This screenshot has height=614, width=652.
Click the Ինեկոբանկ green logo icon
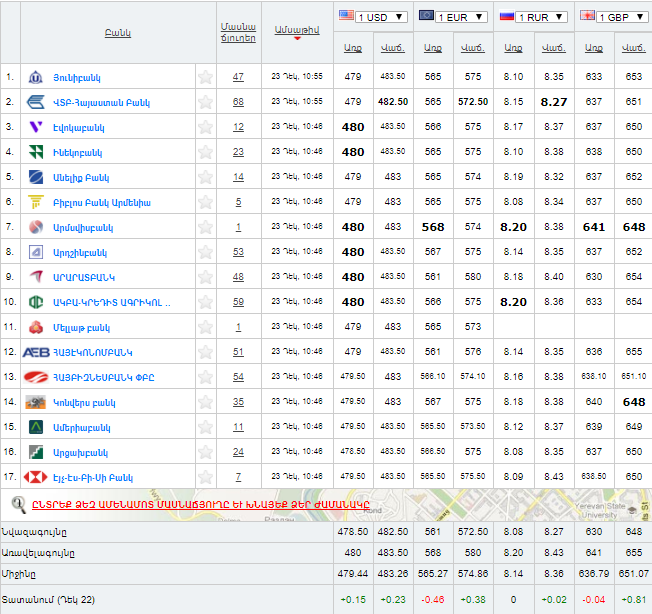36,152
